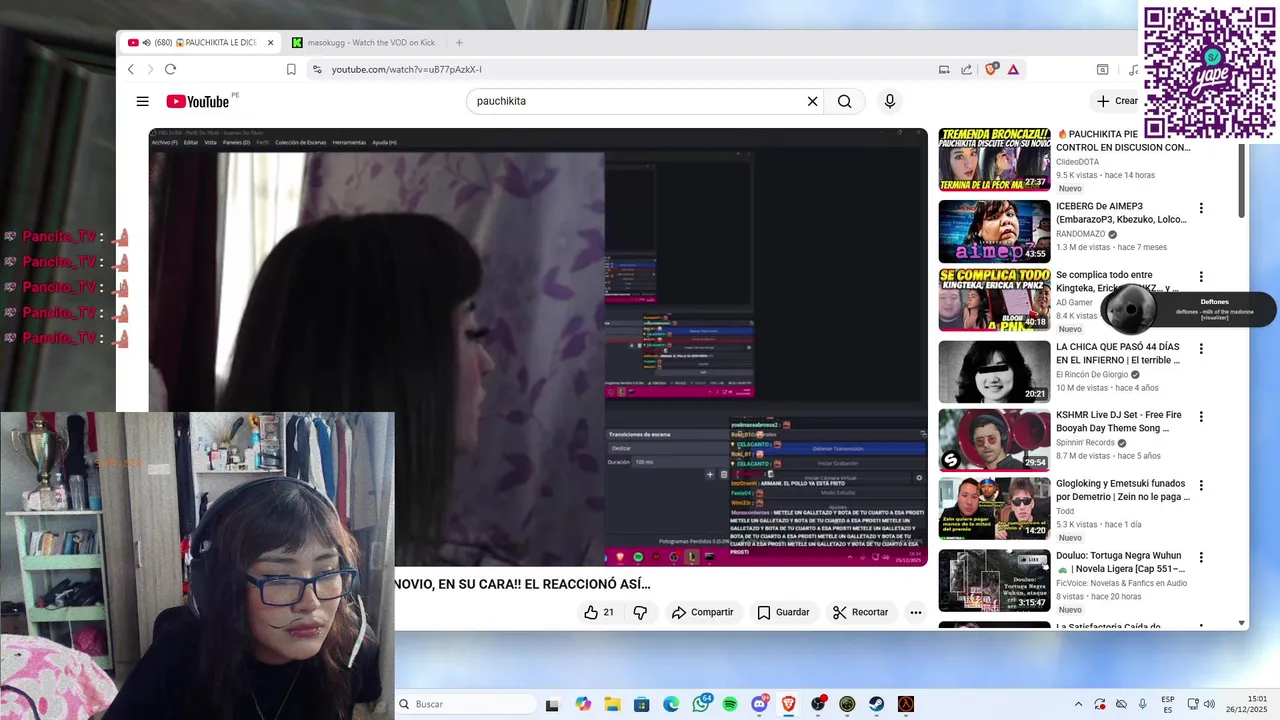
Task: Open Se complica todo entre Kingteka thumbnail
Action: 994,299
